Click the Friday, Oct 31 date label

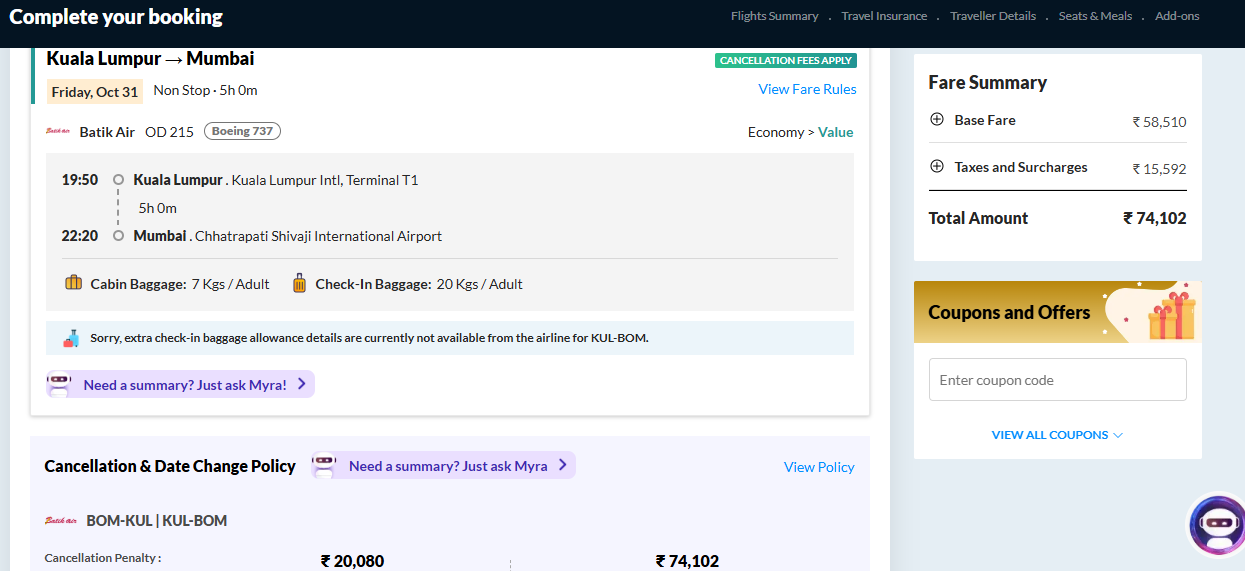95,92
